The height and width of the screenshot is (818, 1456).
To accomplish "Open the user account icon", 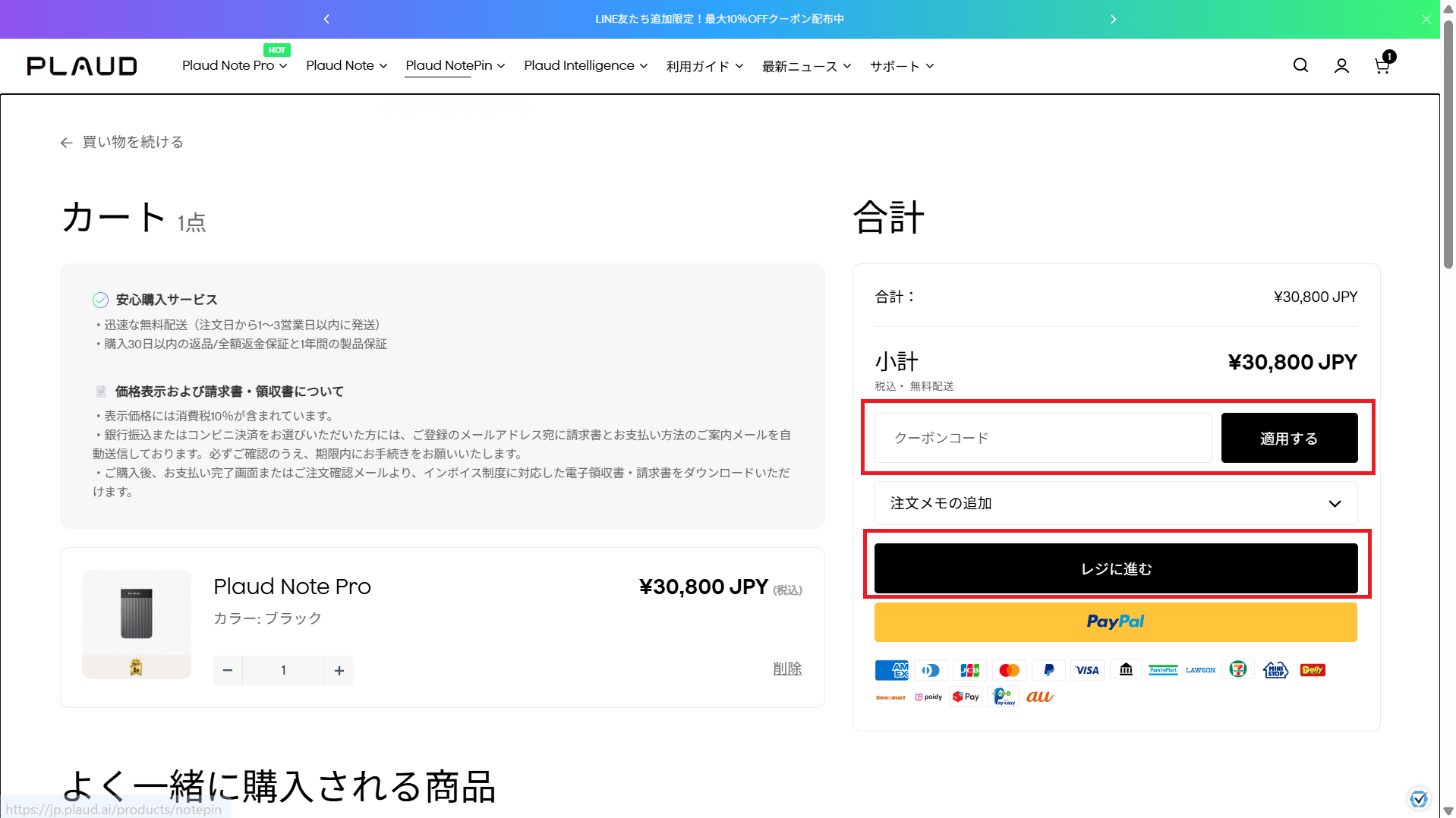I will tap(1341, 66).
